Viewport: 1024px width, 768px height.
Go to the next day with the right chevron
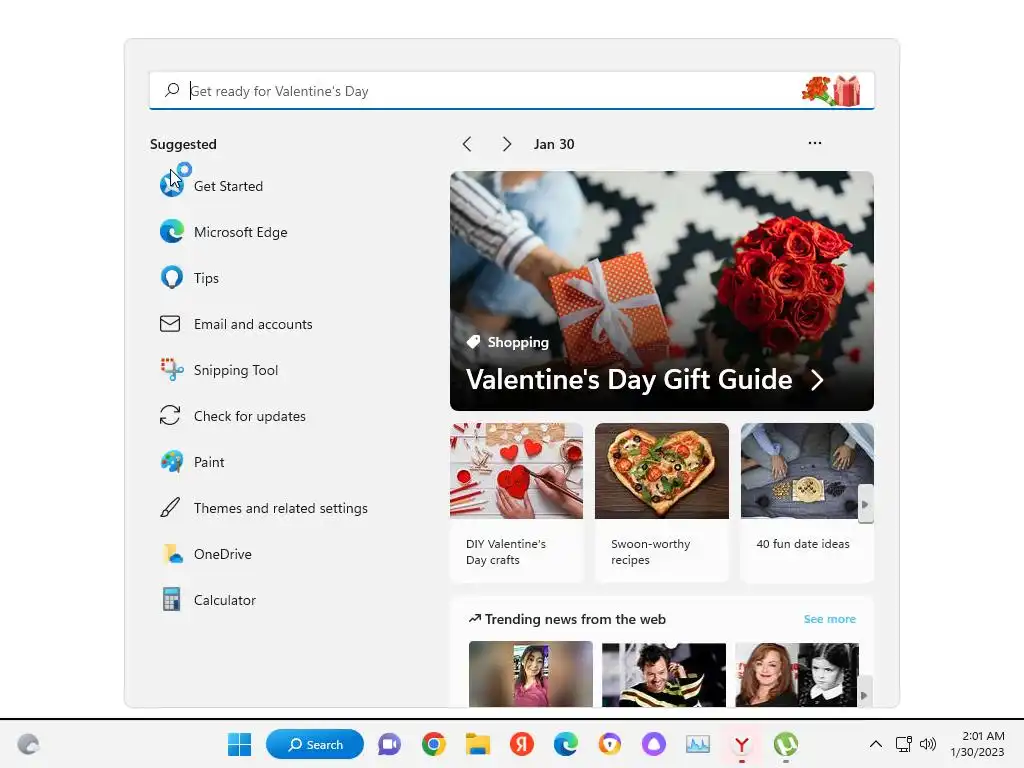pyautogui.click(x=506, y=144)
